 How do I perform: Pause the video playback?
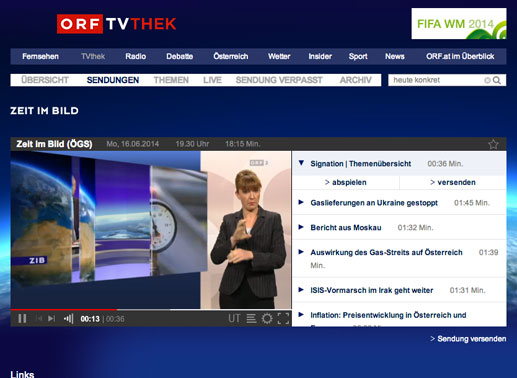22,319
